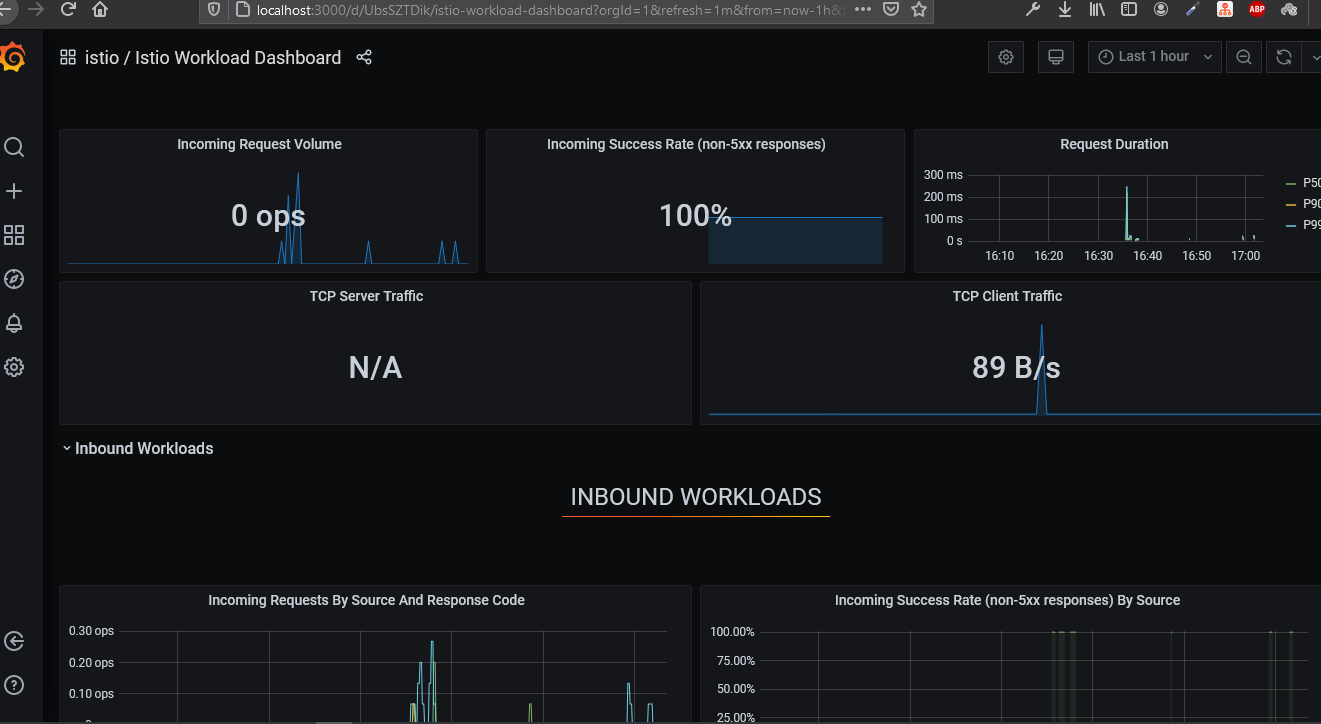Open the Help question mark icon
The height and width of the screenshot is (724, 1321).
(14, 685)
